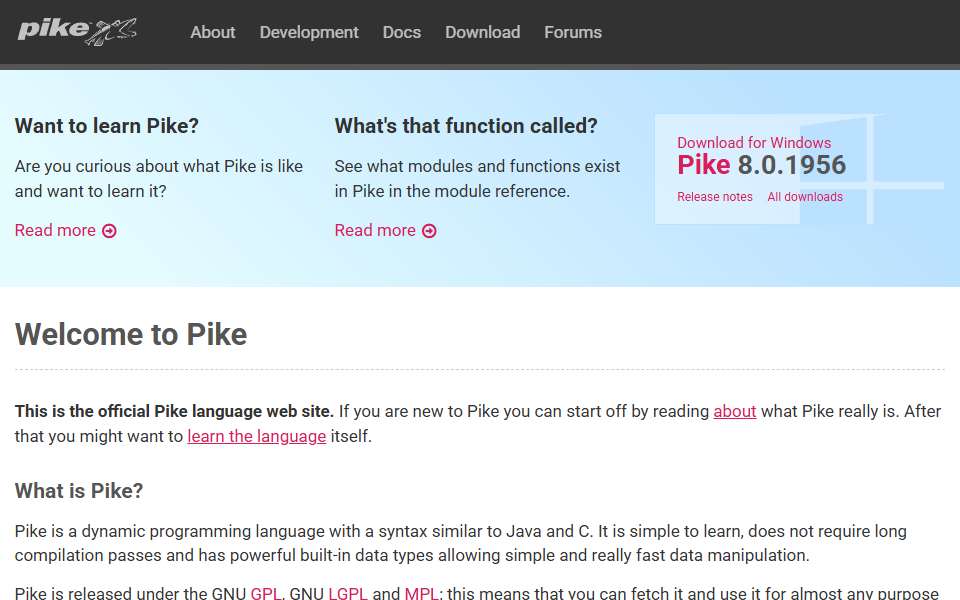Open the Release notes link
Viewport: 960px width, 600px height.
coord(714,197)
